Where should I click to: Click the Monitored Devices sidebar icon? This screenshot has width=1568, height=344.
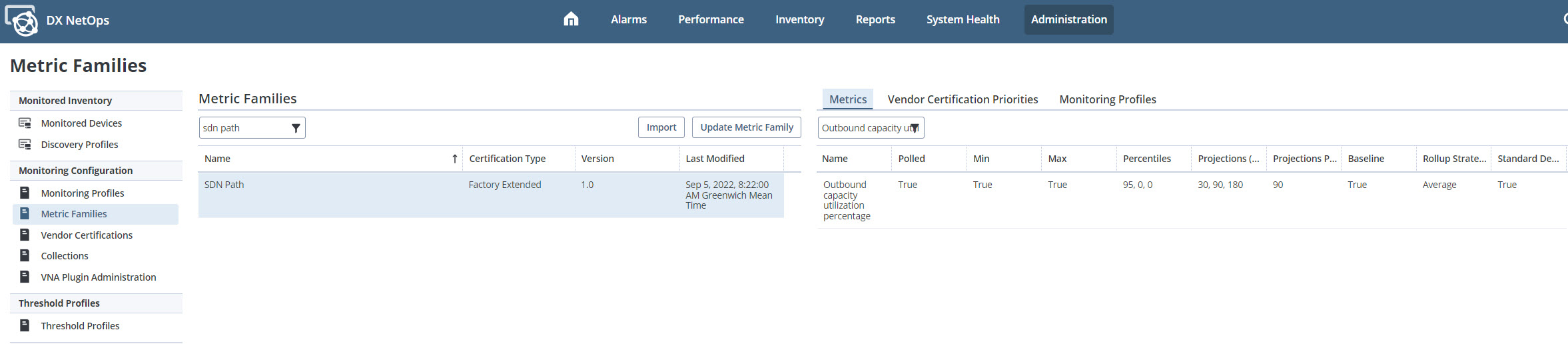pos(25,123)
